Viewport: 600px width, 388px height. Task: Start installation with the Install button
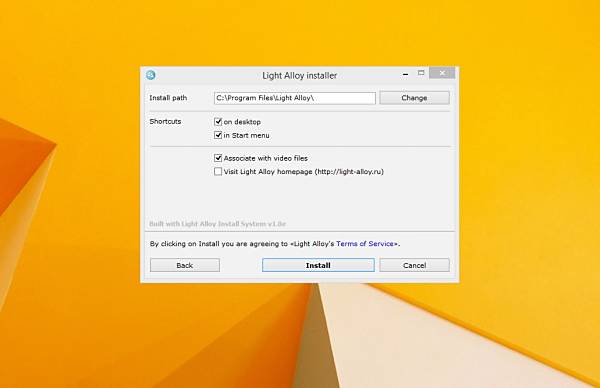point(318,265)
